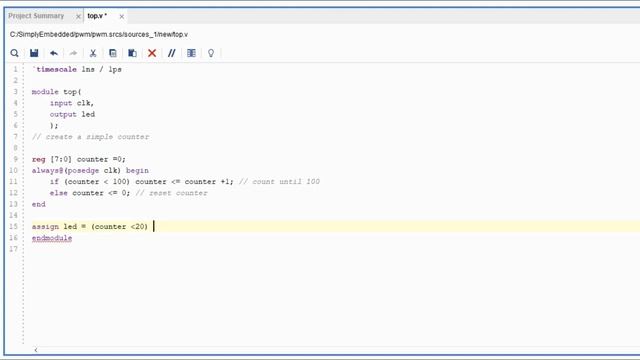Click the left arrow of horizontal scrollbar
This screenshot has height=360, width=640.
point(36,350)
